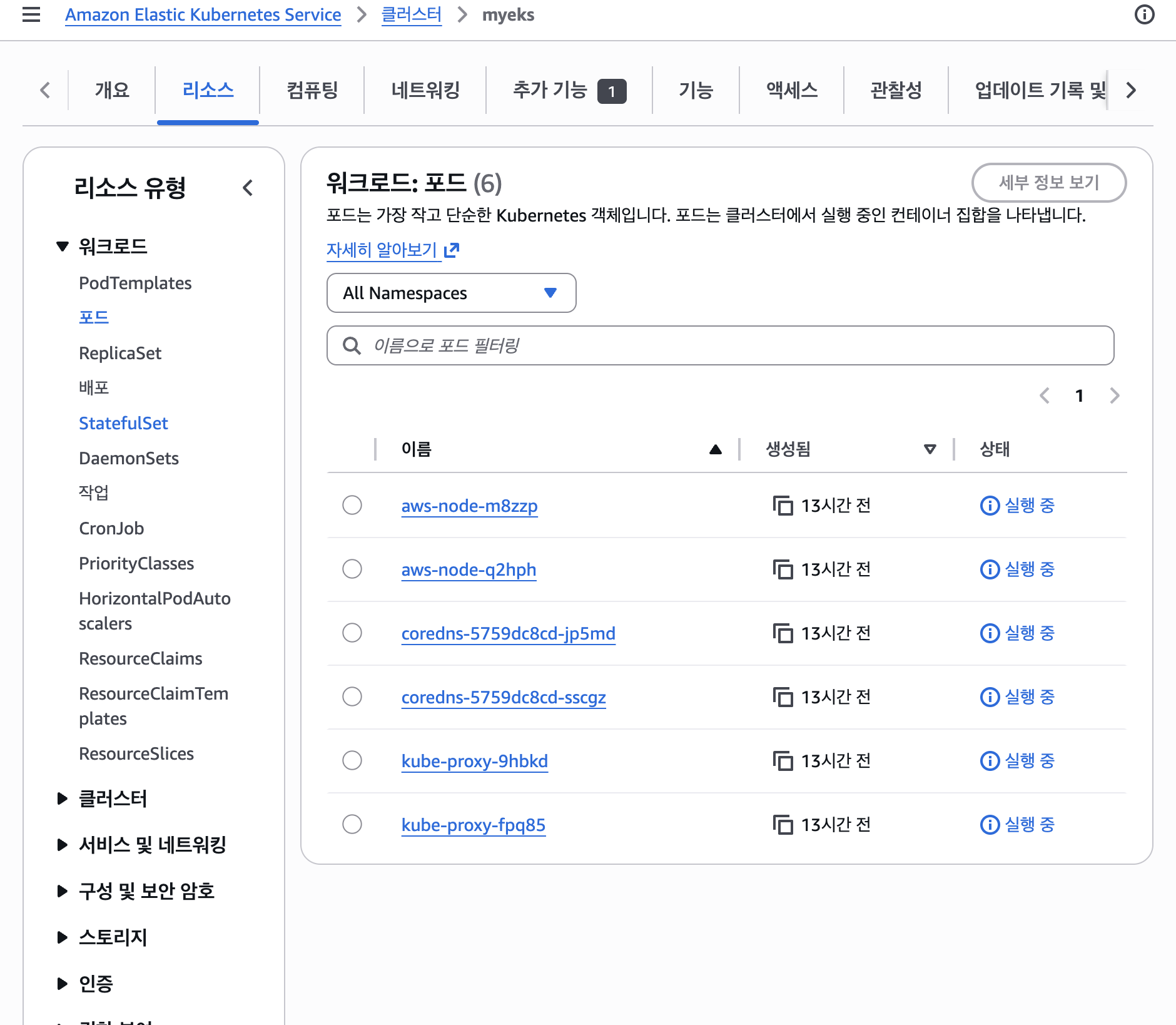Viewport: 1176px width, 1025px height.
Task: Collapse the resource types panel
Action: [x=248, y=188]
